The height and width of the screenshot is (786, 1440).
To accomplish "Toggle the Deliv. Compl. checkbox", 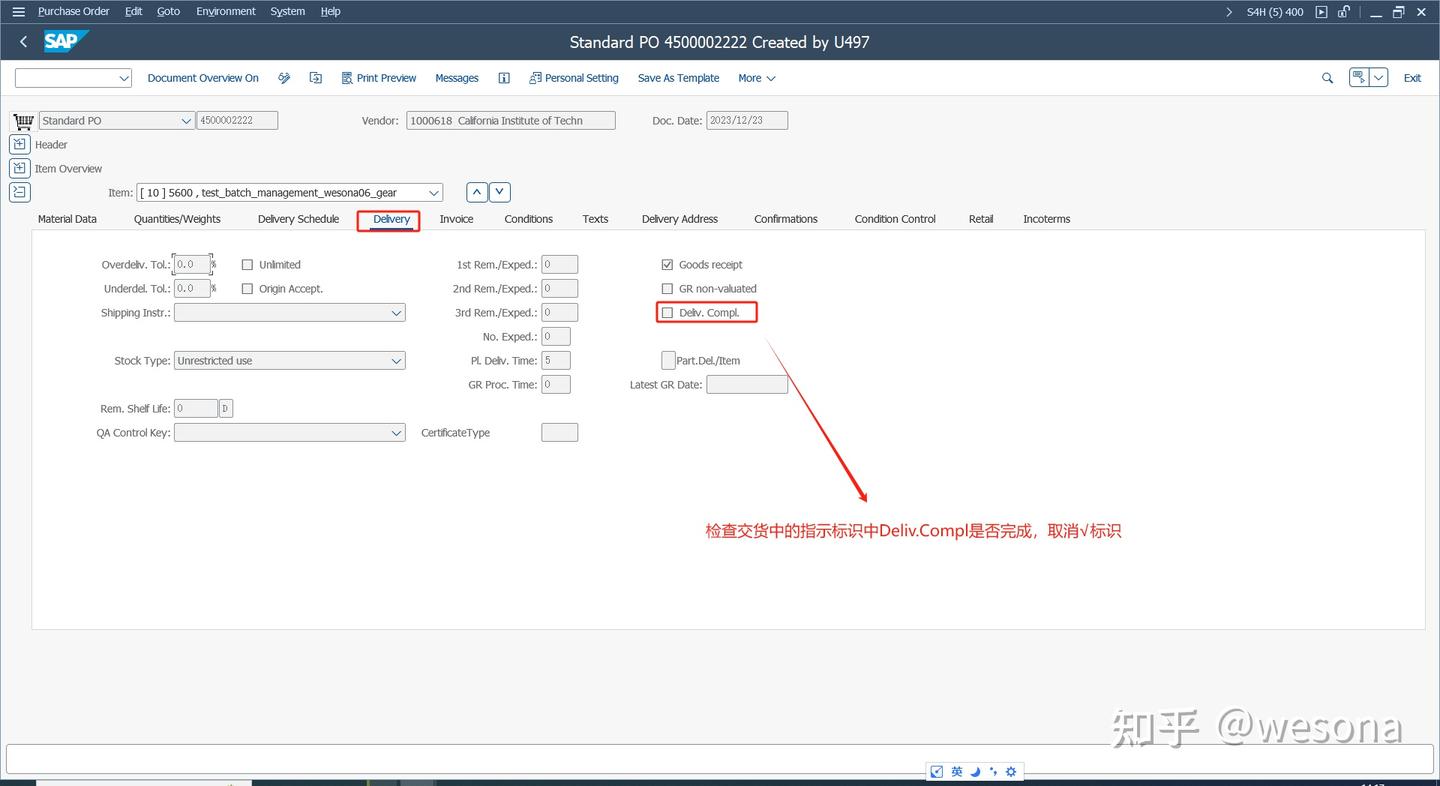I will tap(667, 313).
